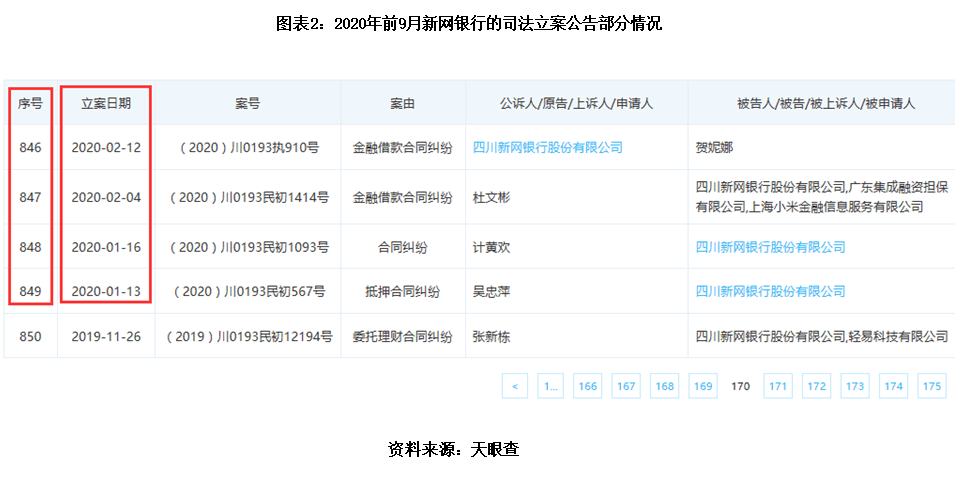Screen dimensions: 955x487
Task: Select sequence number 848 cell
Action: tap(30, 247)
